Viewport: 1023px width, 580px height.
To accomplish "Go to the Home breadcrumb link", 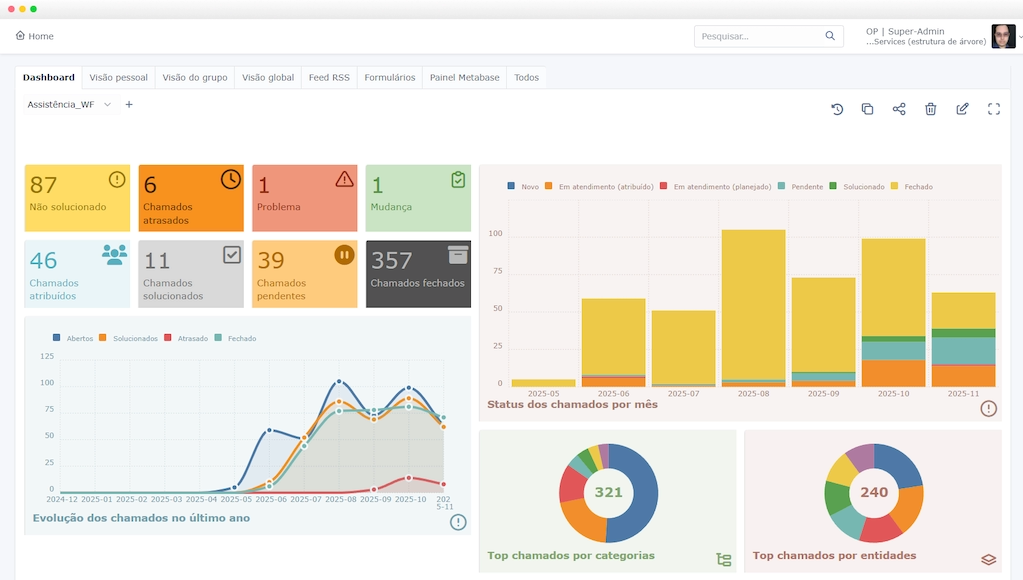I will [35, 36].
